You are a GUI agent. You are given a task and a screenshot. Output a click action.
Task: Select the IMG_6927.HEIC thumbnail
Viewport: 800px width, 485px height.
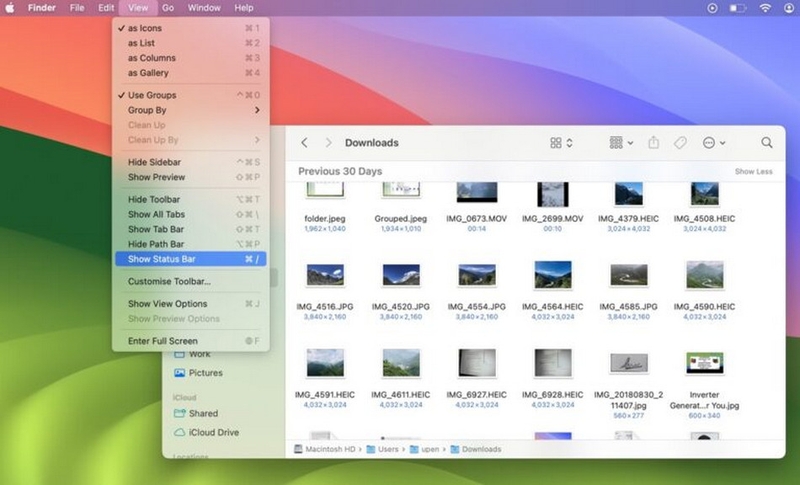coord(477,363)
